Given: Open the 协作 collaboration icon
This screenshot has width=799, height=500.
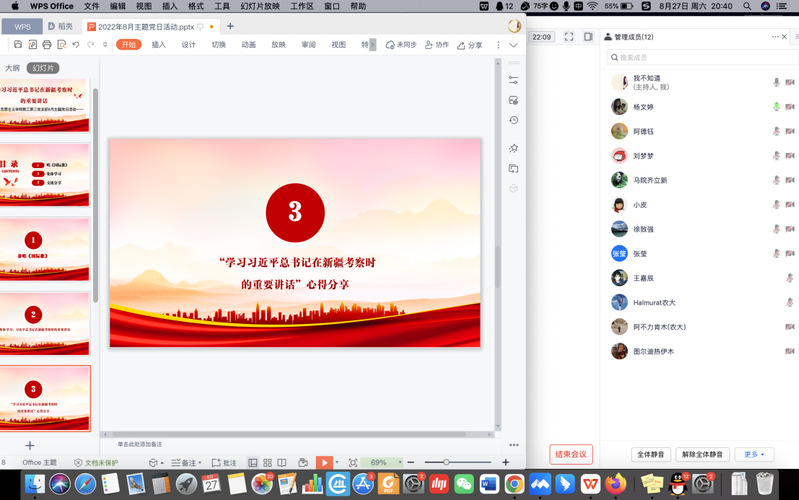Looking at the screenshot, I should (437, 45).
